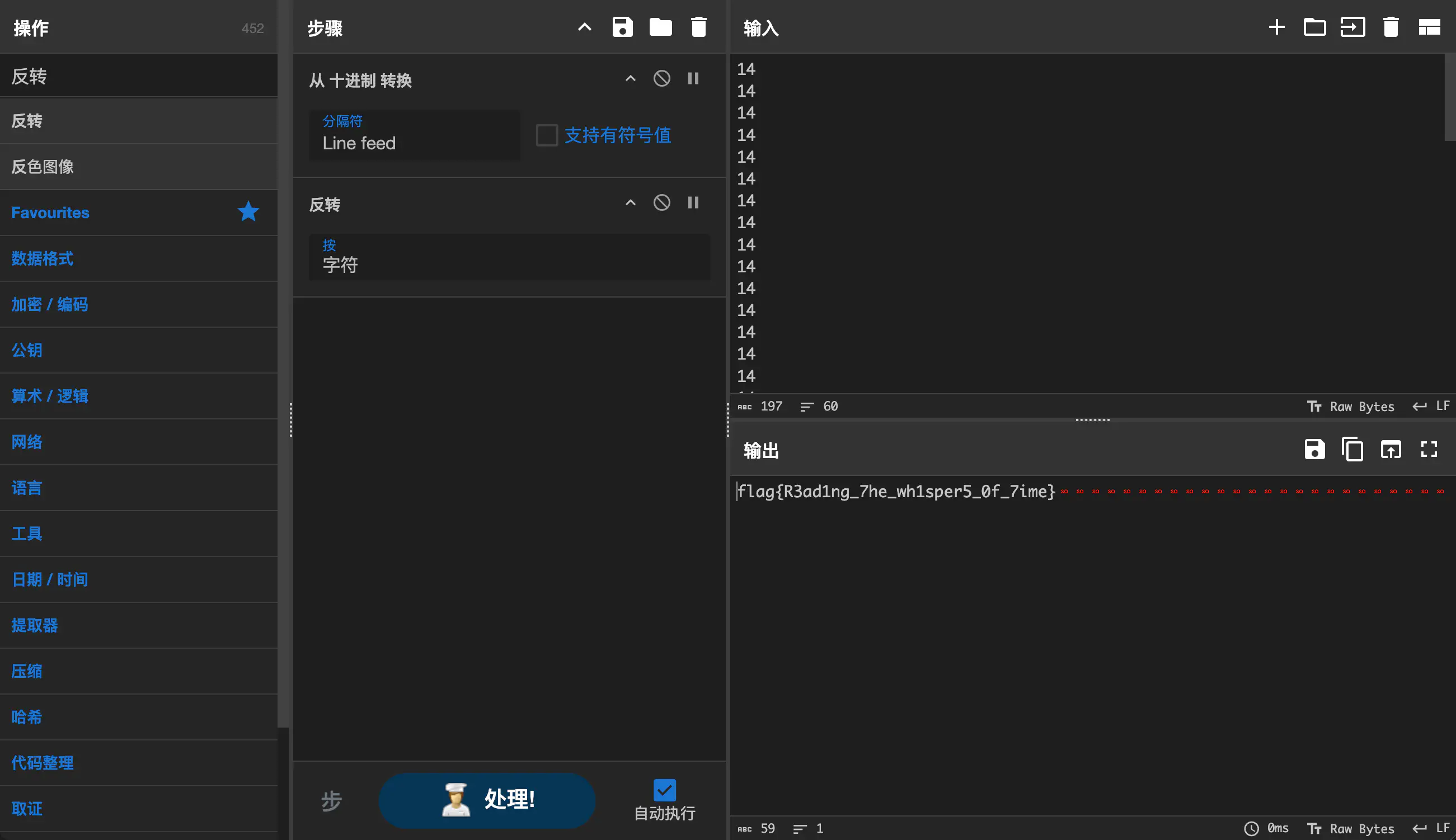
Task: Save the recipe with the disk icon
Action: [x=622, y=27]
